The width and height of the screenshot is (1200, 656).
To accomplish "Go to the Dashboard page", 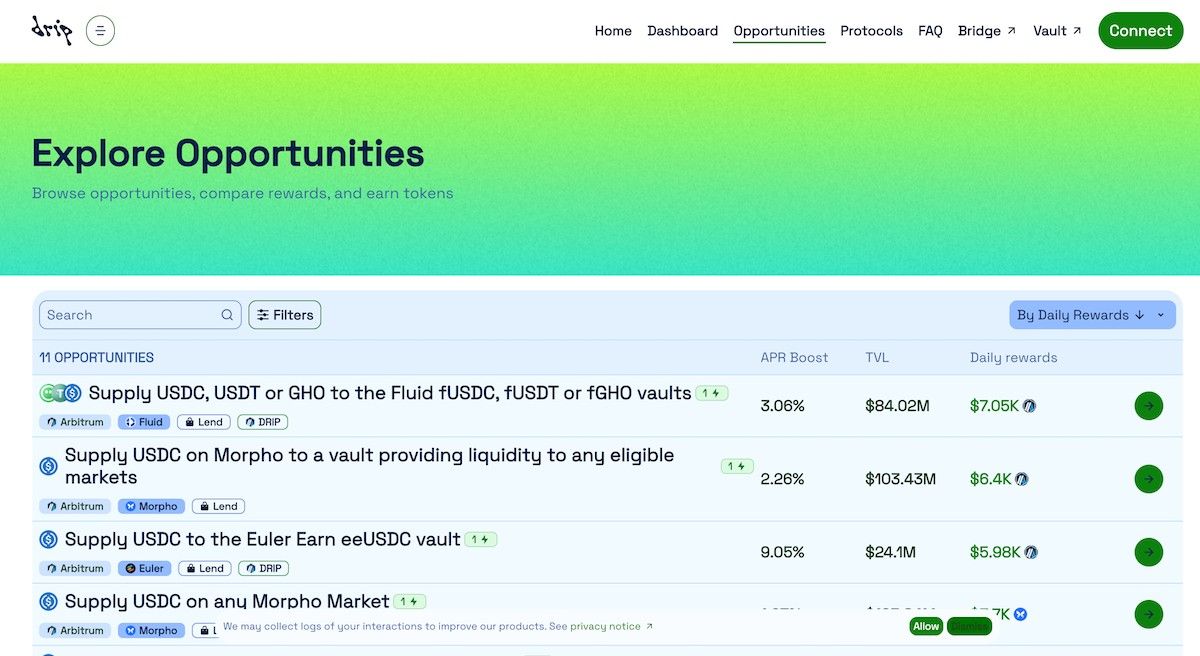I will 682,31.
